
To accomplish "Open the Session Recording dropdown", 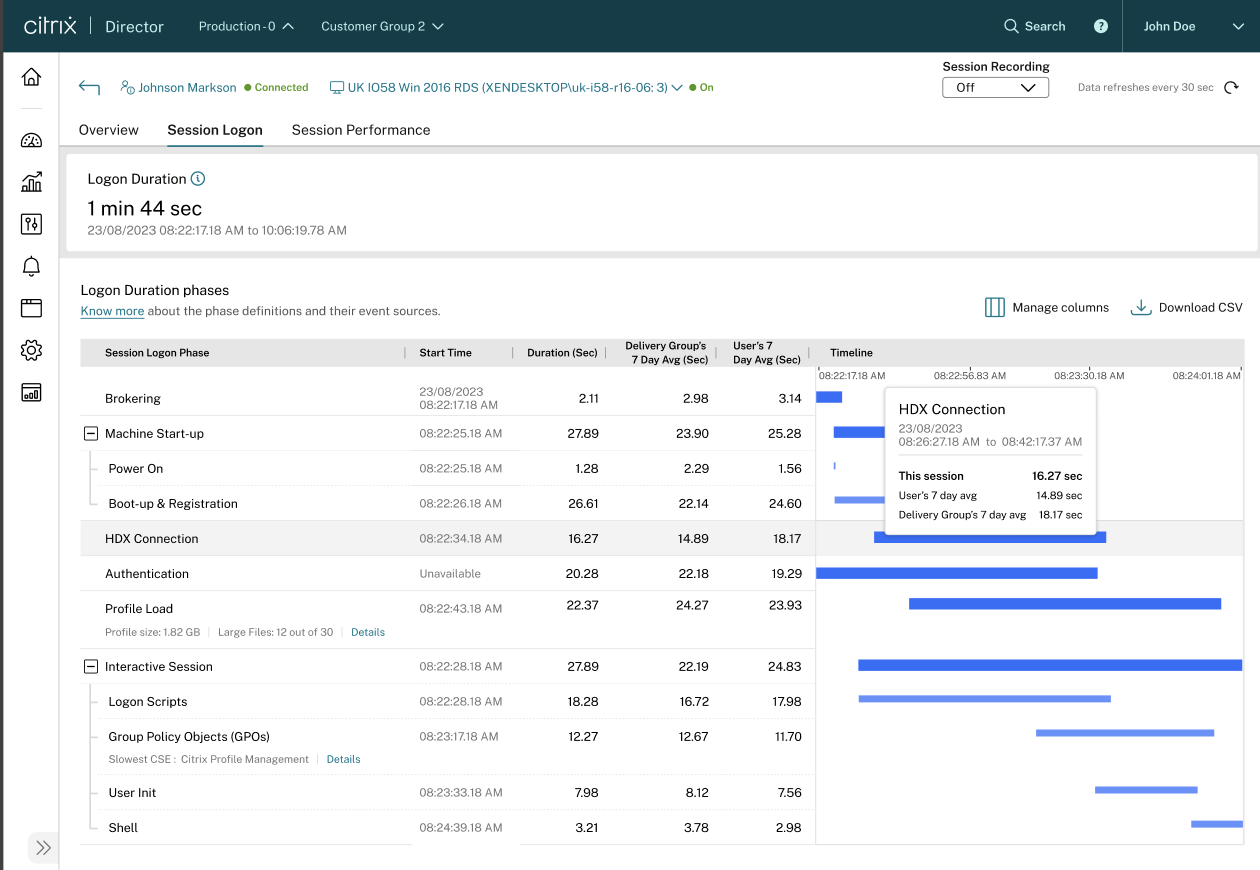I will [995, 88].
